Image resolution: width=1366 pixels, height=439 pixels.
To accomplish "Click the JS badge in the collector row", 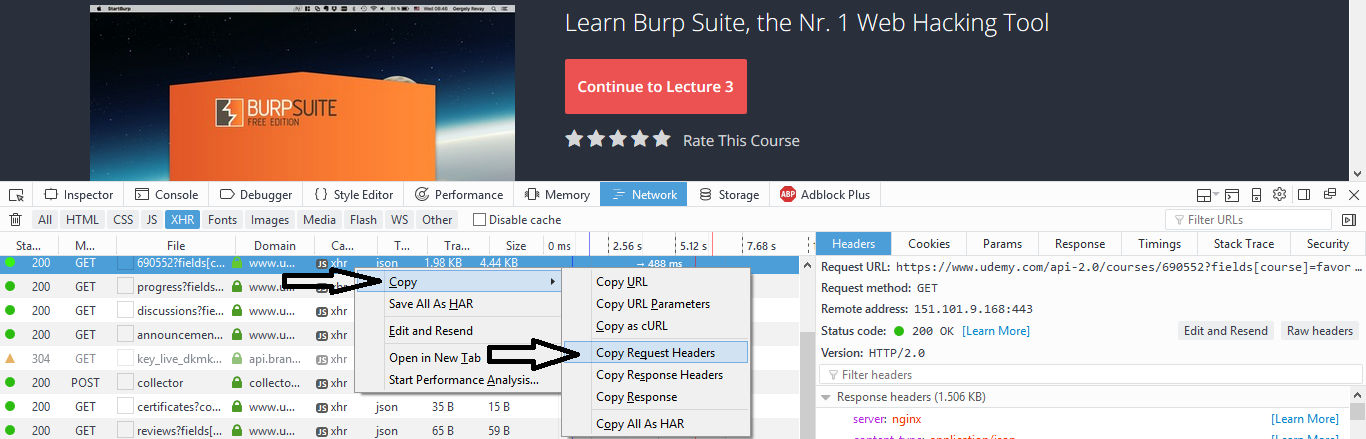I will (322, 383).
